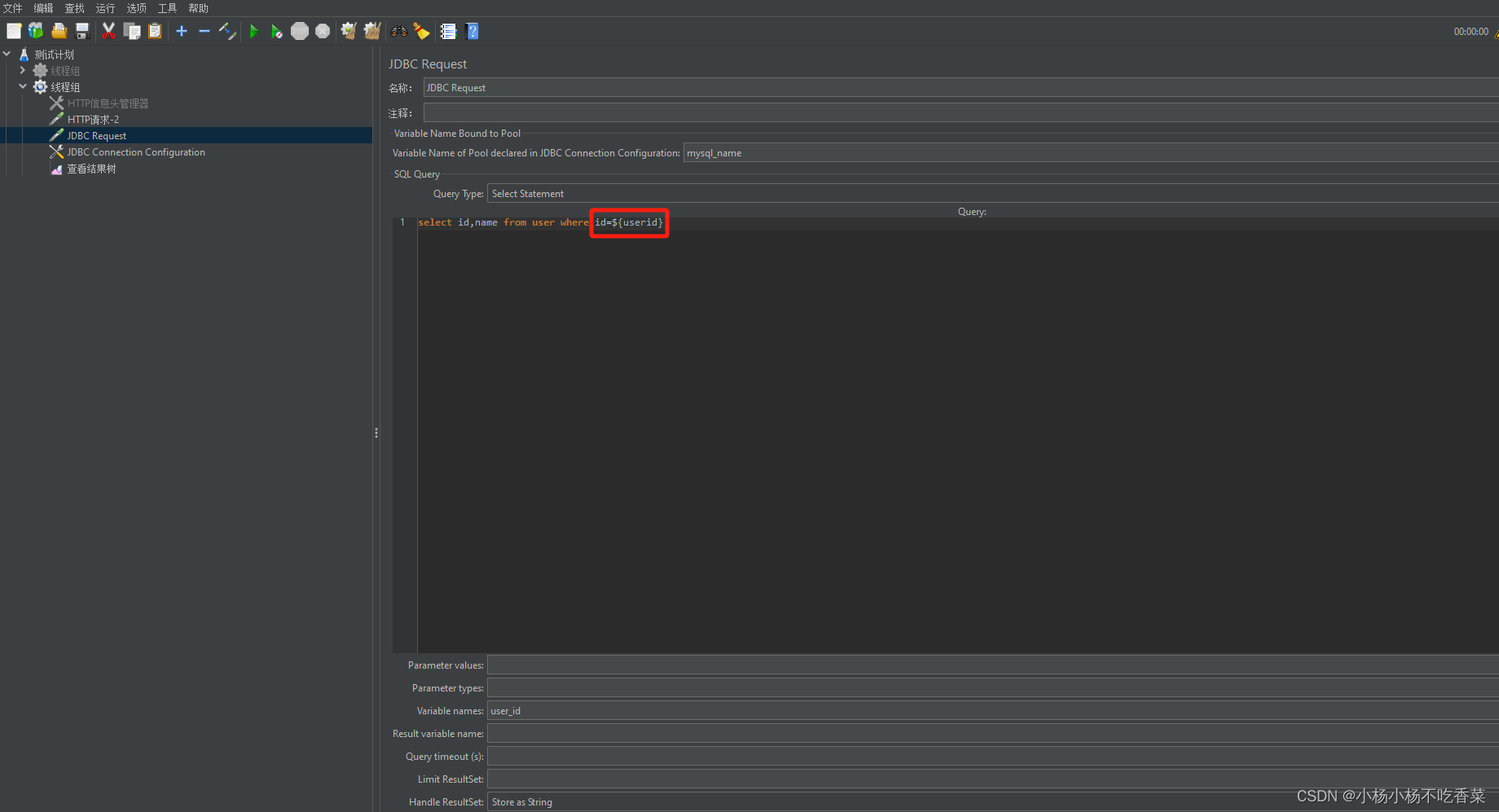Open function helper list icon
Viewport: 1499px width, 812px height.
[448, 31]
